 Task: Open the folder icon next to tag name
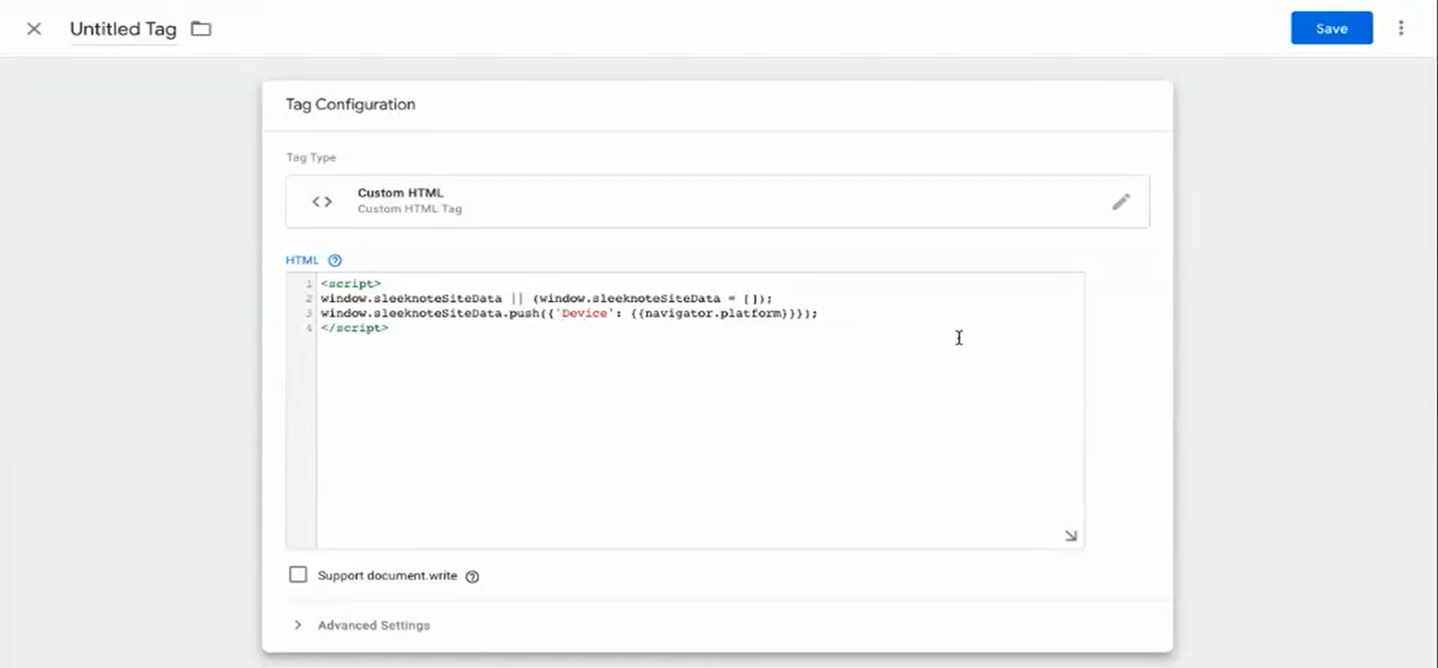(x=201, y=29)
